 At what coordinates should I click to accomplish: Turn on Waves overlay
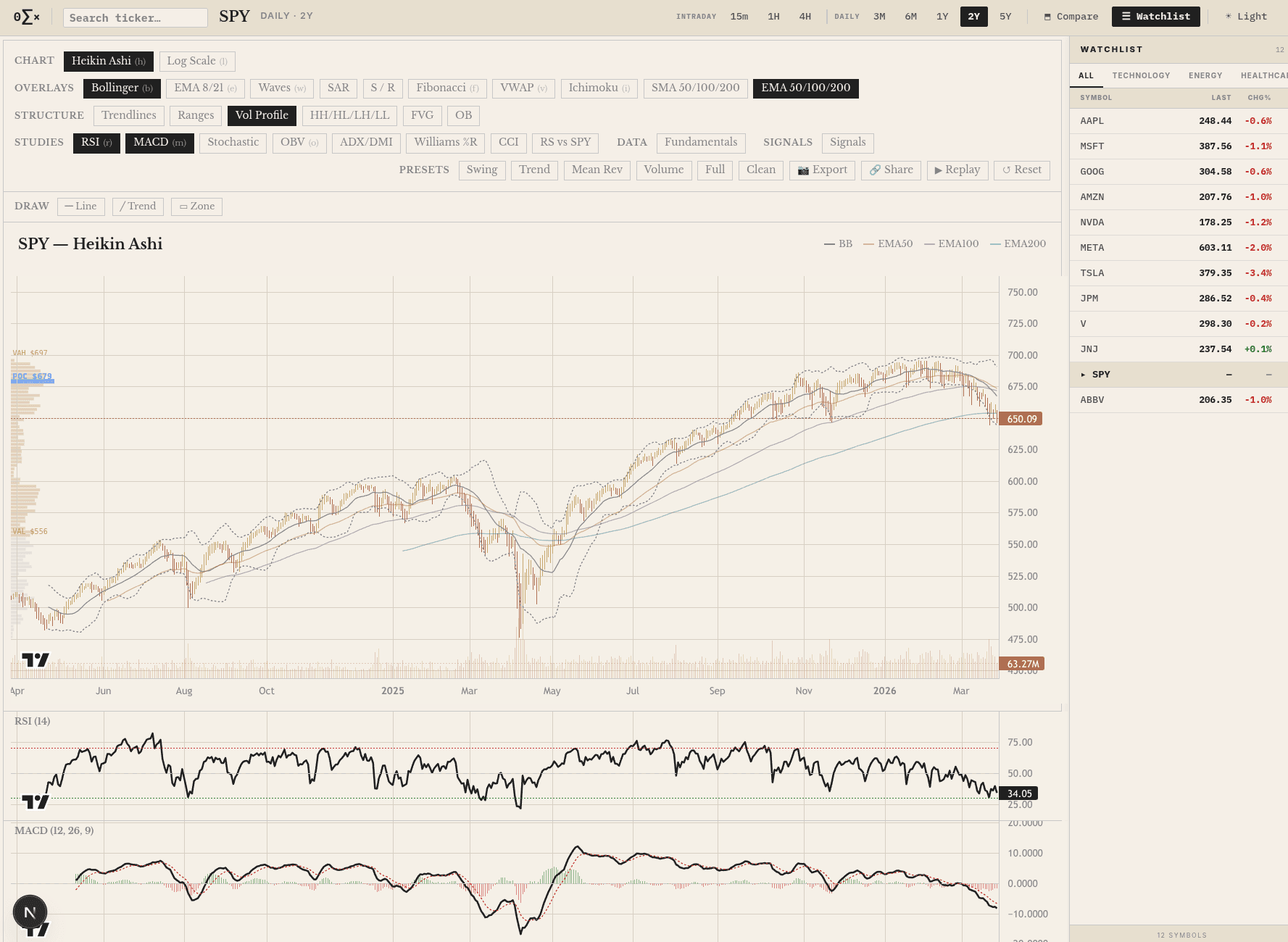(282, 88)
